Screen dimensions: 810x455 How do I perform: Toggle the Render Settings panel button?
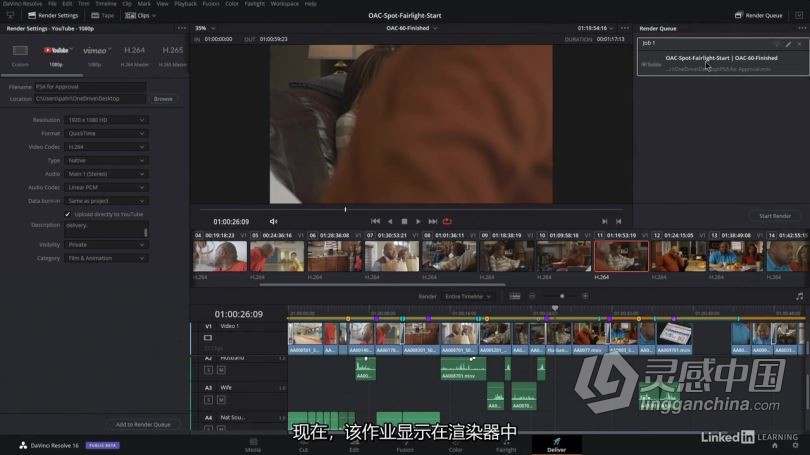pos(53,15)
